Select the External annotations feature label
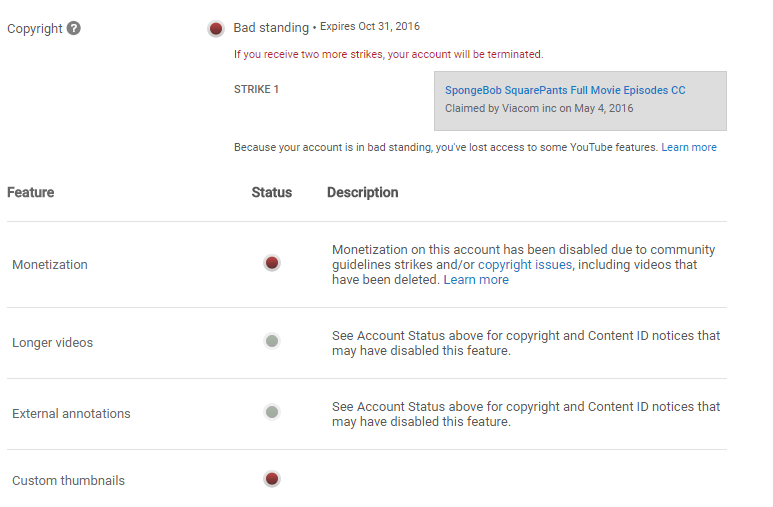Screen dimensions: 773x507 point(71,413)
